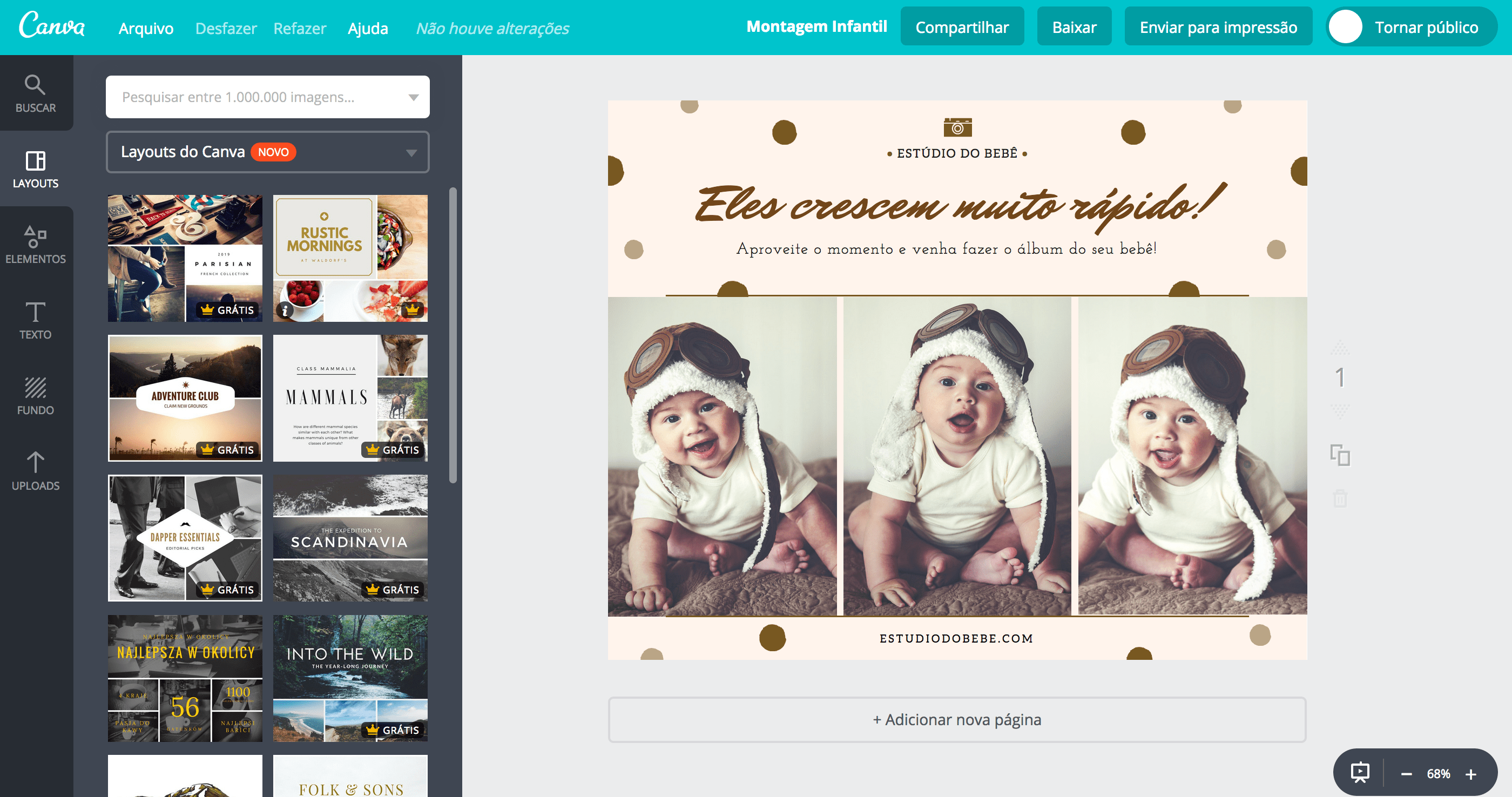1512x797 pixels.
Task: Open the Fundo background panel
Action: 35,396
